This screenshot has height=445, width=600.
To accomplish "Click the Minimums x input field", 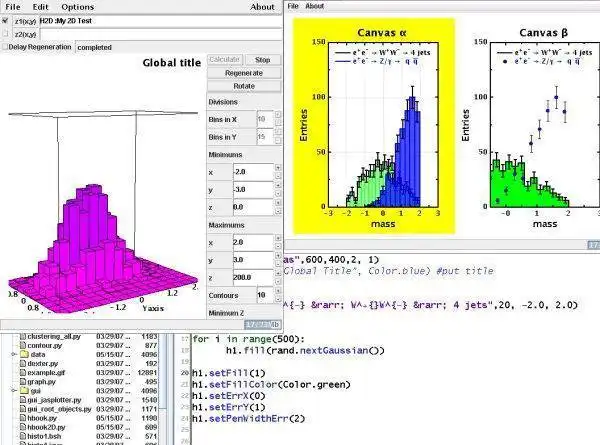I will tap(253, 172).
